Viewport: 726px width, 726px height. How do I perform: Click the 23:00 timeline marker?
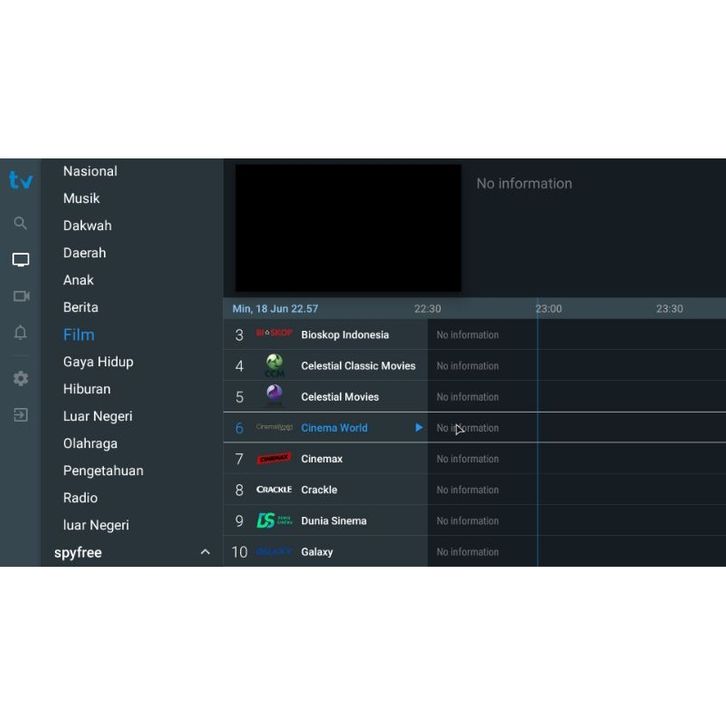[x=548, y=309]
